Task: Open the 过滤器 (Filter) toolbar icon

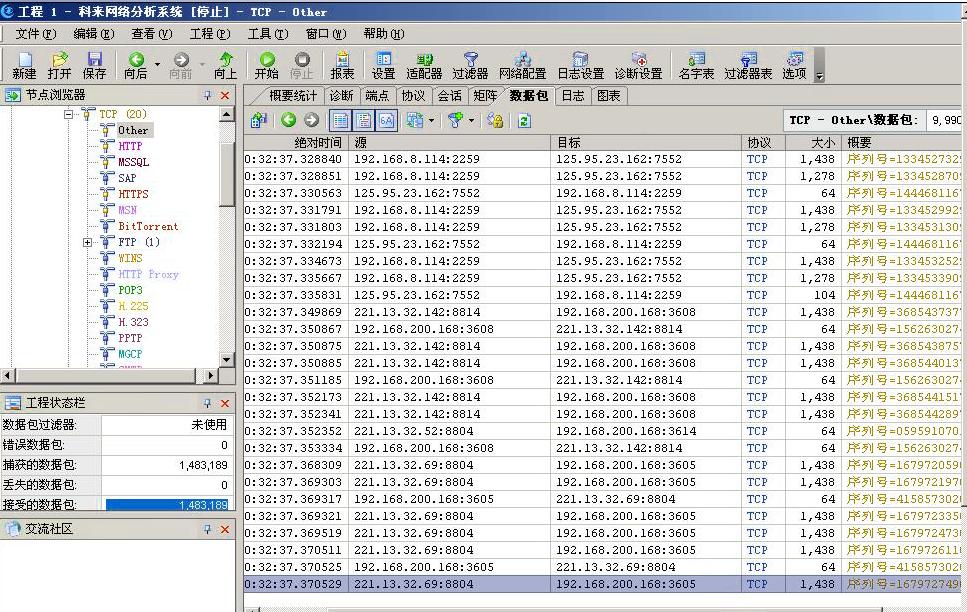Action: [x=470, y=65]
